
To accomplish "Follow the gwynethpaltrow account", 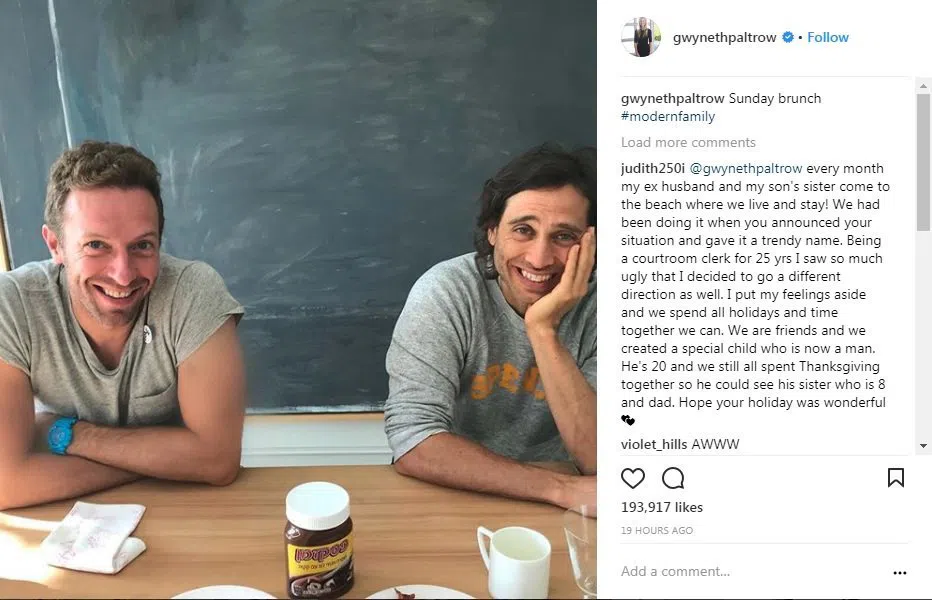I will (827, 37).
